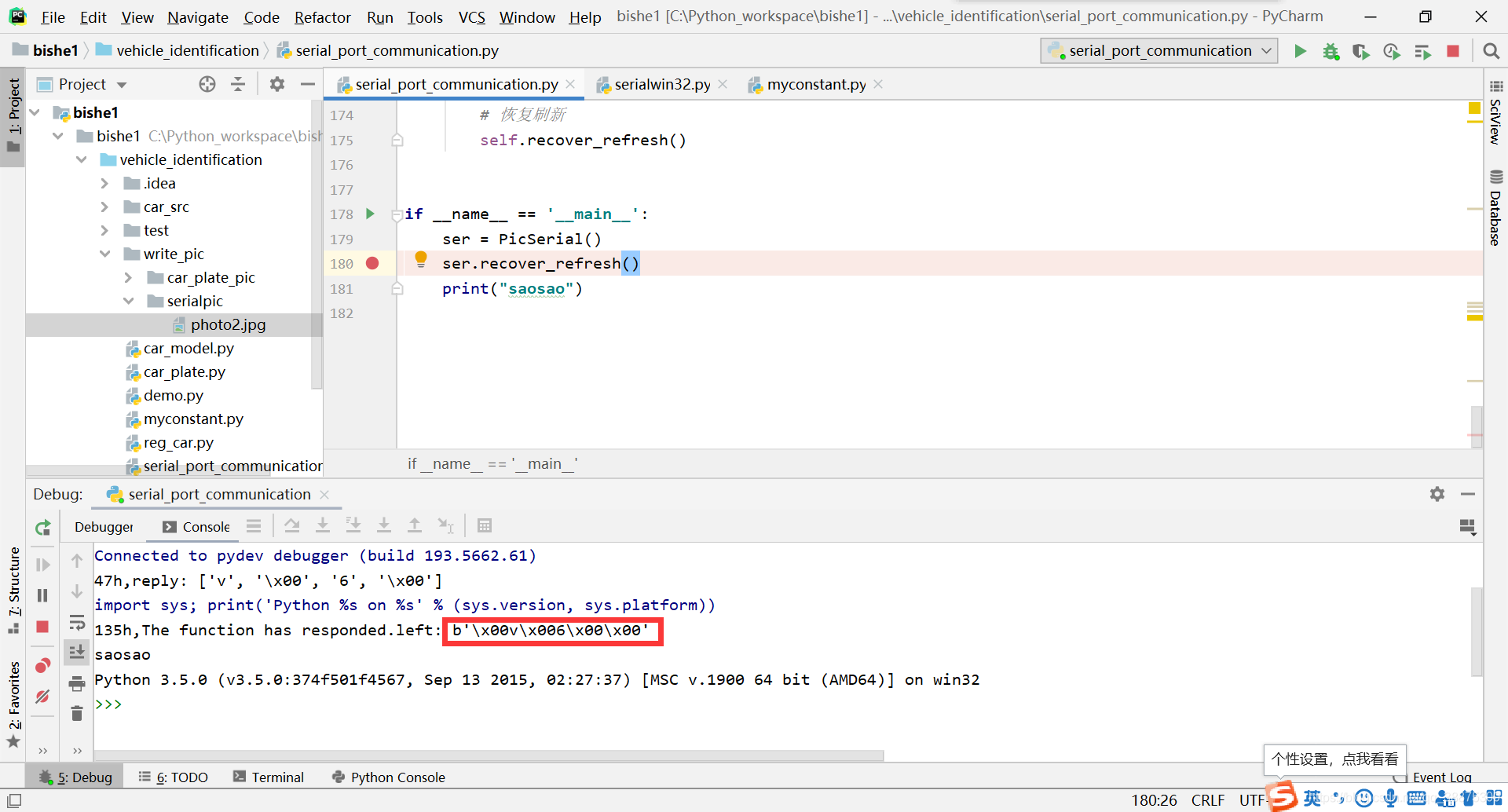
Task: Open the Python Console tool window
Action: click(389, 777)
